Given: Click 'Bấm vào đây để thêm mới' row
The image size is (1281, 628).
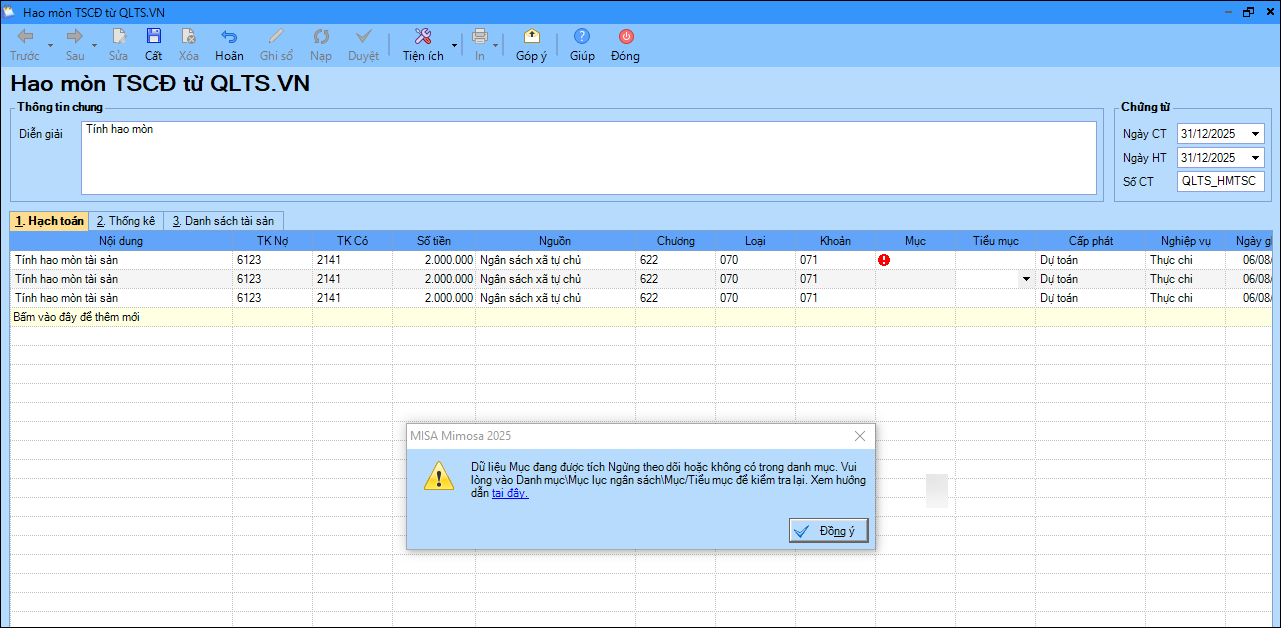Looking at the screenshot, I should [640, 316].
